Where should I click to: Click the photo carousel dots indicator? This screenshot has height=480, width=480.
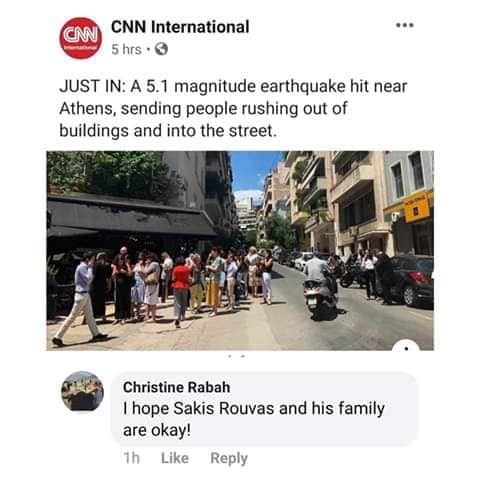pyautogui.click(x=236, y=356)
